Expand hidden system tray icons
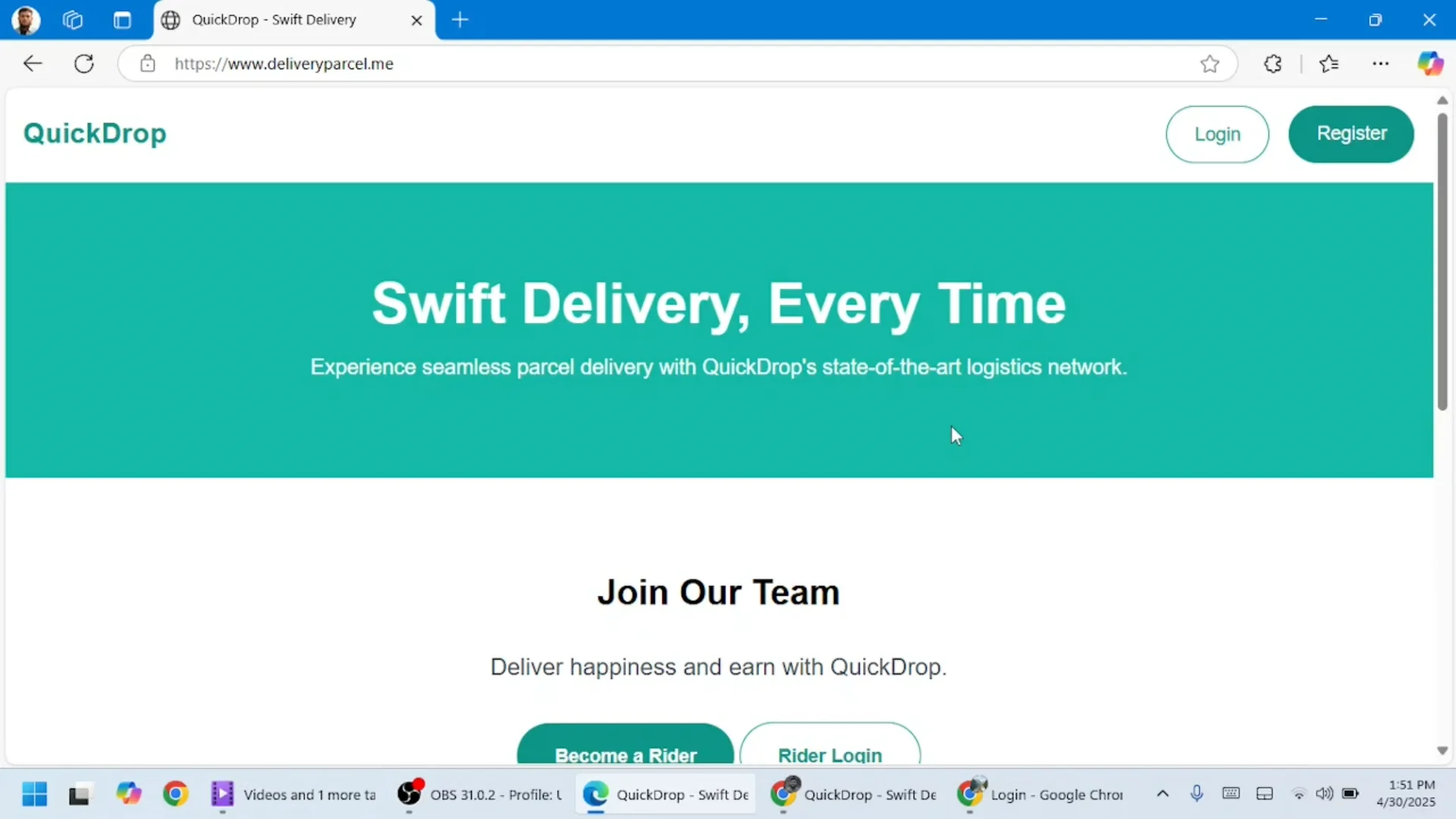Image resolution: width=1456 pixels, height=819 pixels. point(1163,794)
